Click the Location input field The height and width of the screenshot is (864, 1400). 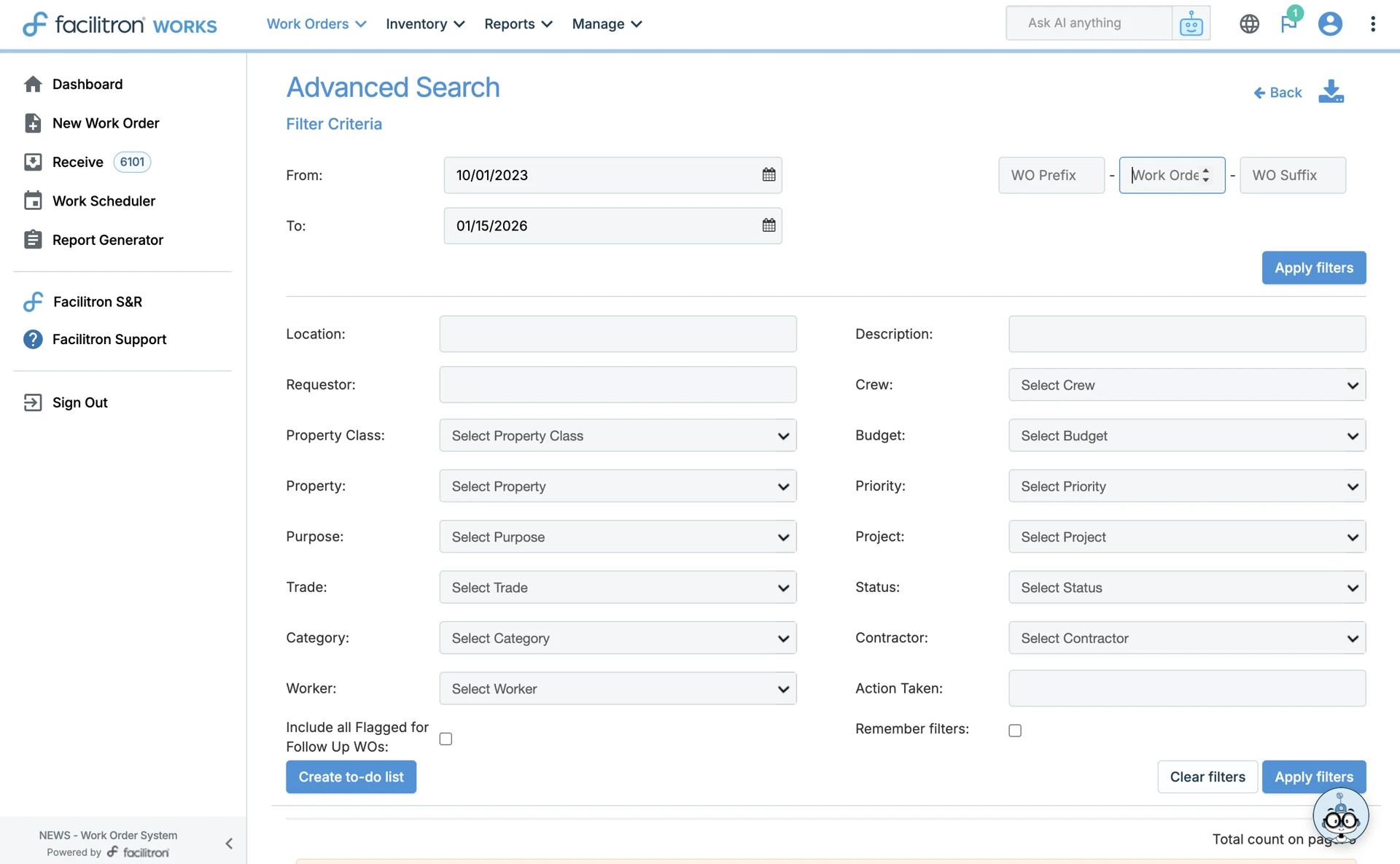pos(618,334)
